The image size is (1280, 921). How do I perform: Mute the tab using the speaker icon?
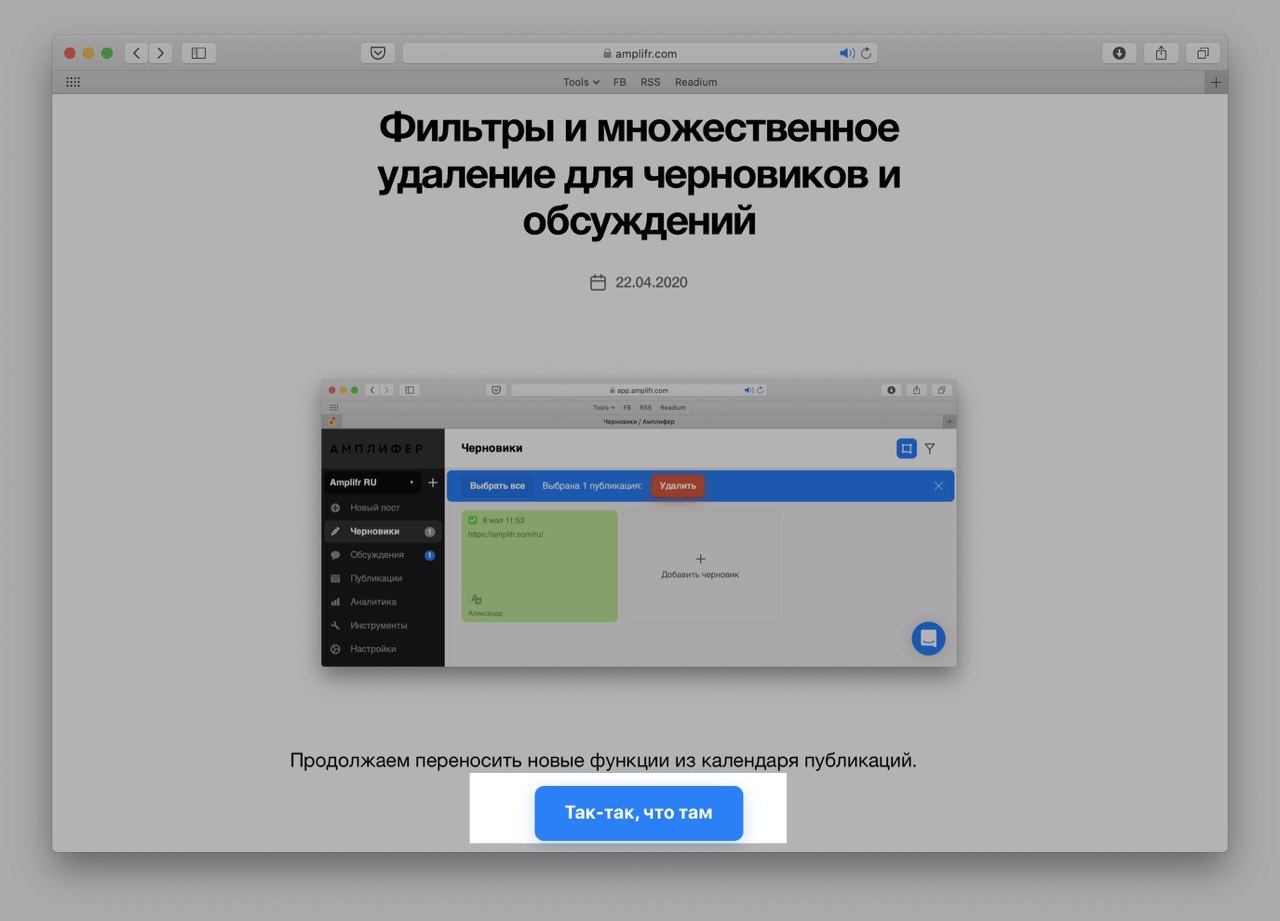pos(846,53)
